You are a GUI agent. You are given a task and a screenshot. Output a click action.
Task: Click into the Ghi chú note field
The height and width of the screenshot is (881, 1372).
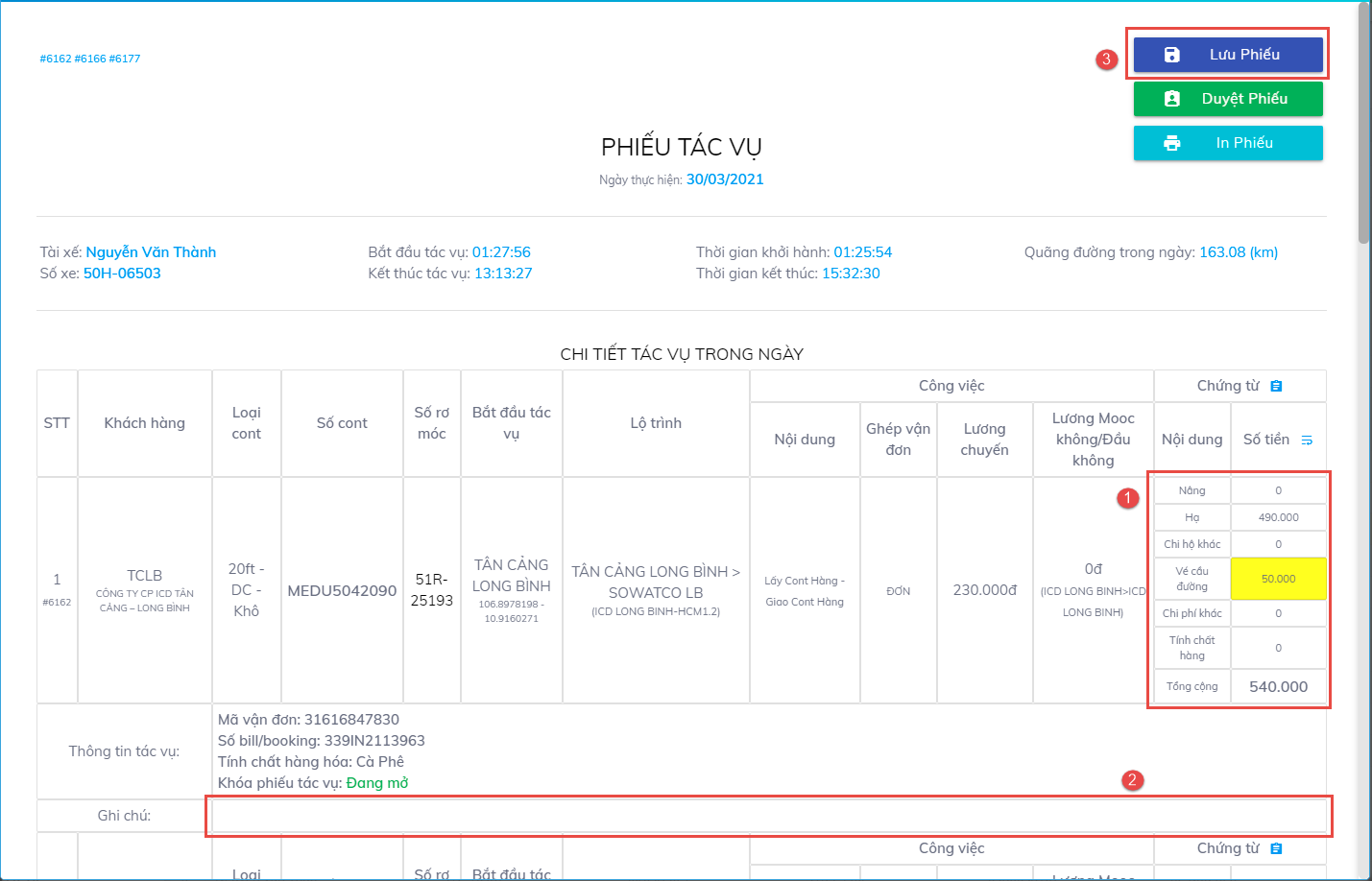pos(768,816)
